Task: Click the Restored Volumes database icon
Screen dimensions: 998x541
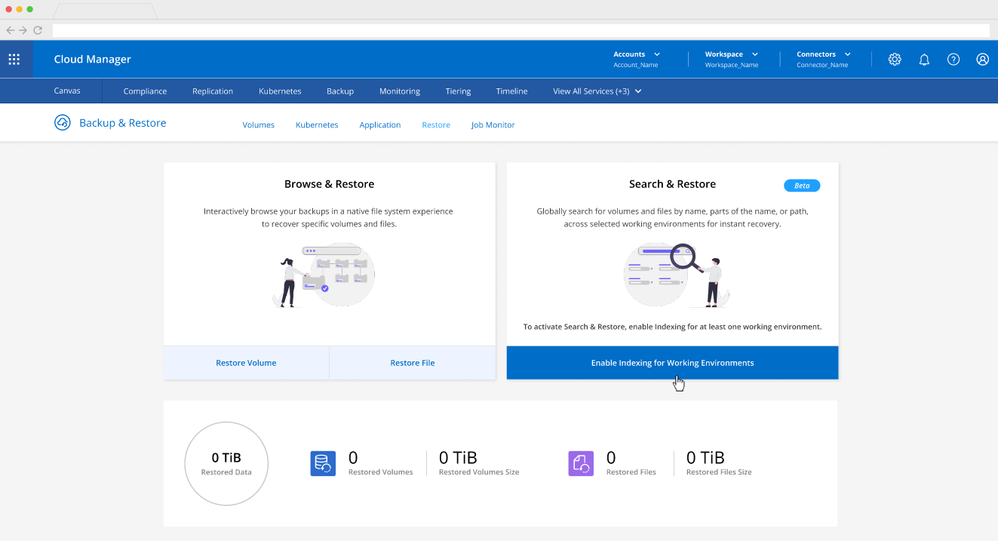Action: [x=322, y=463]
